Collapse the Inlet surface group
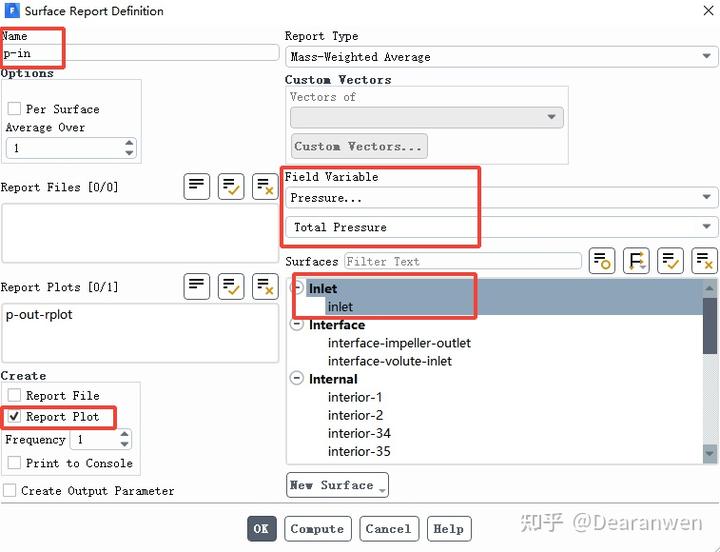Image resolution: width=720 pixels, height=552 pixels. (x=297, y=288)
